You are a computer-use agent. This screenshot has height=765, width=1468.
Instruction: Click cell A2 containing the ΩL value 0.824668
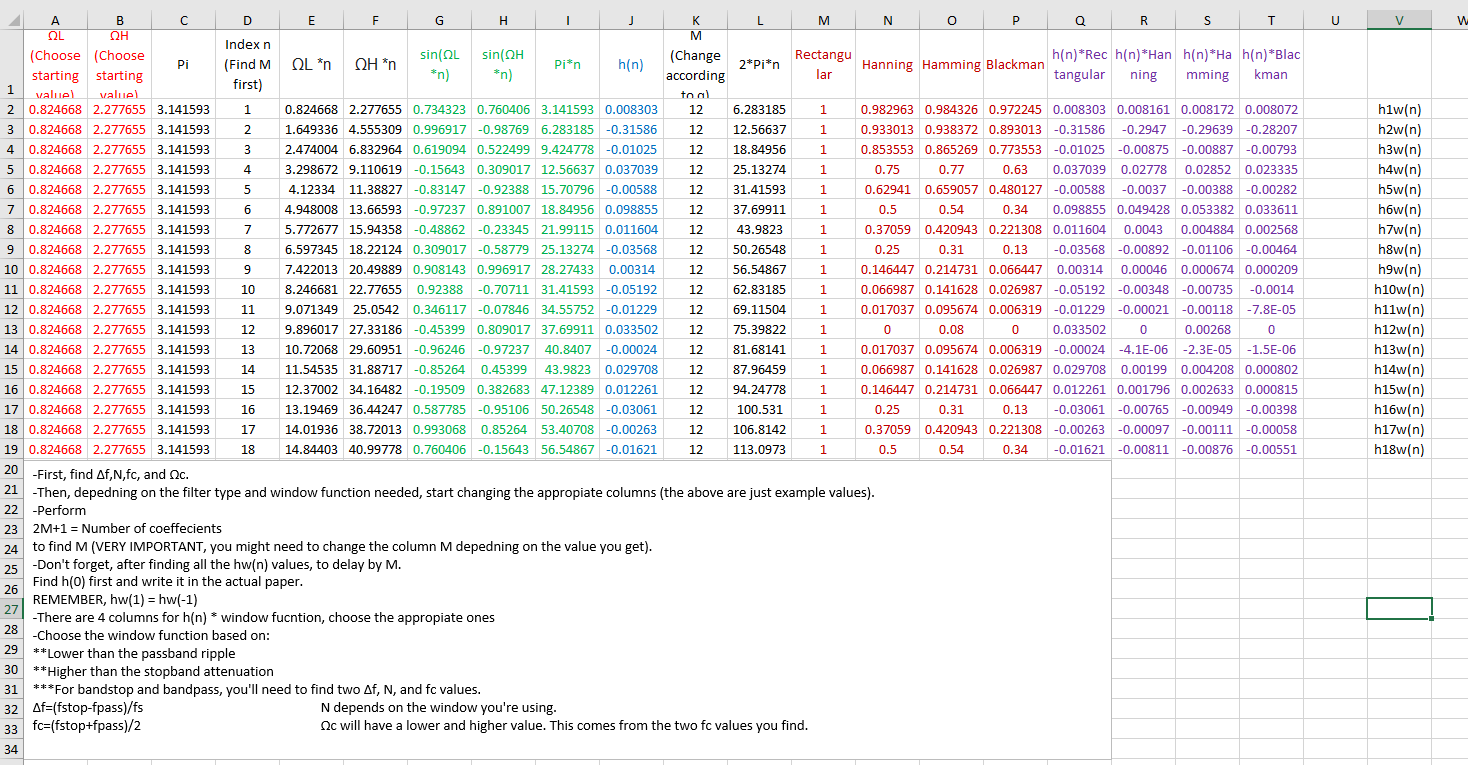55,109
